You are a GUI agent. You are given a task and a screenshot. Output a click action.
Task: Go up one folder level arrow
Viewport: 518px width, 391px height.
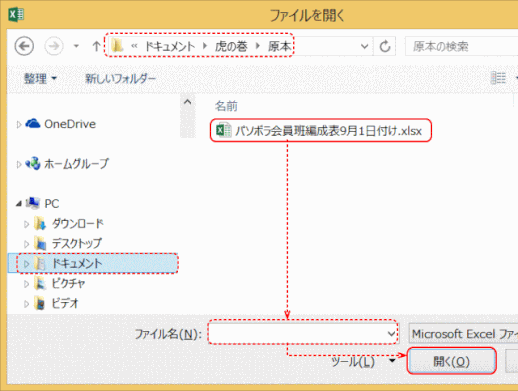(96, 46)
